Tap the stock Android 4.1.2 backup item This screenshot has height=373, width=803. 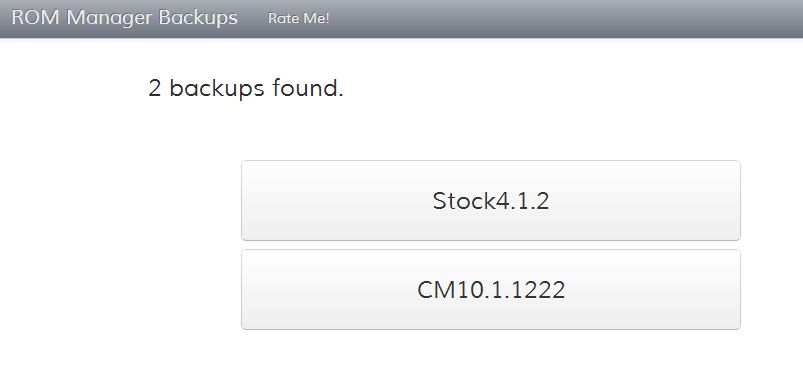pyautogui.click(x=491, y=200)
